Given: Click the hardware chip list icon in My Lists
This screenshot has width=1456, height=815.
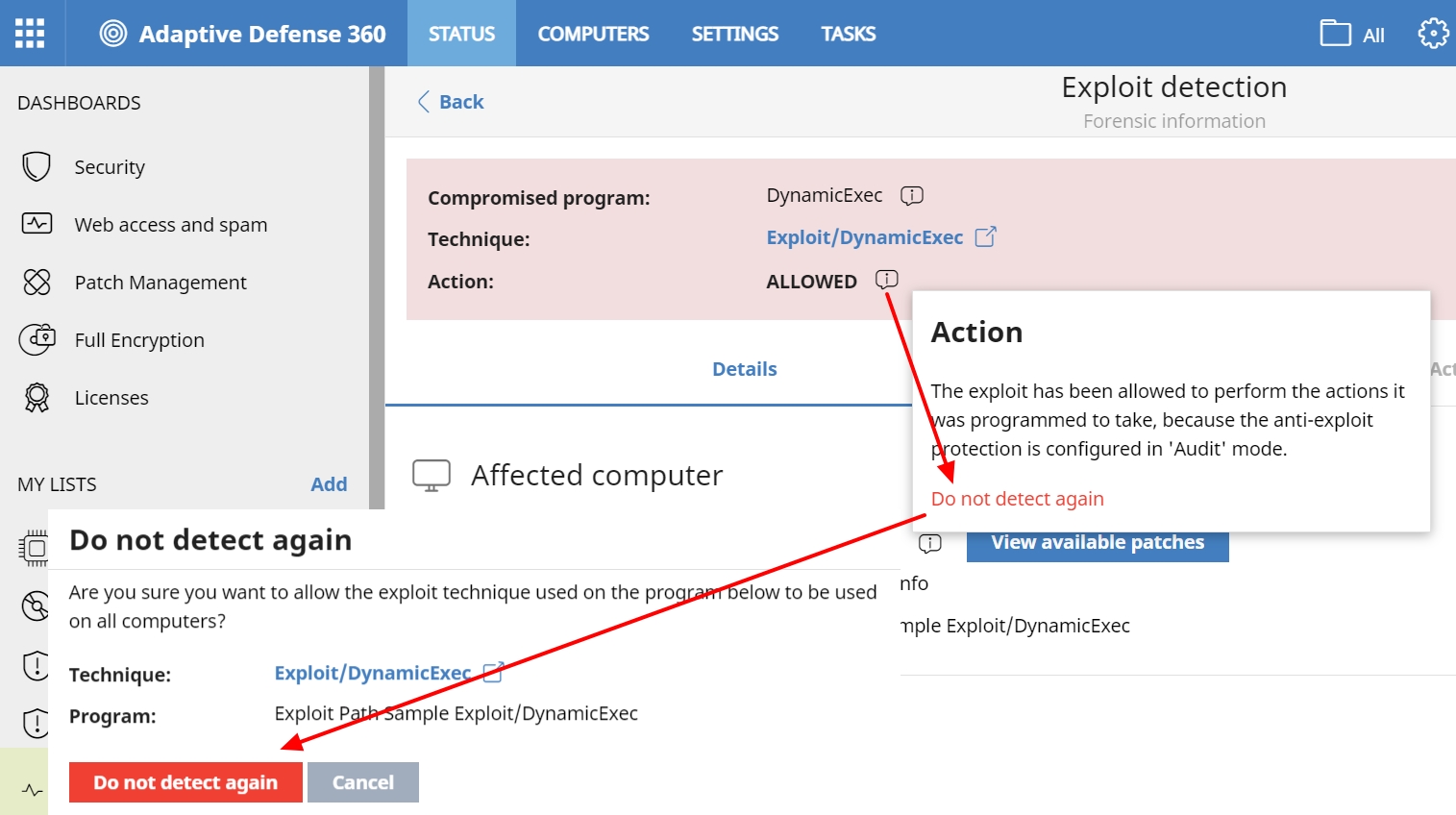Looking at the screenshot, I should 34,548.
